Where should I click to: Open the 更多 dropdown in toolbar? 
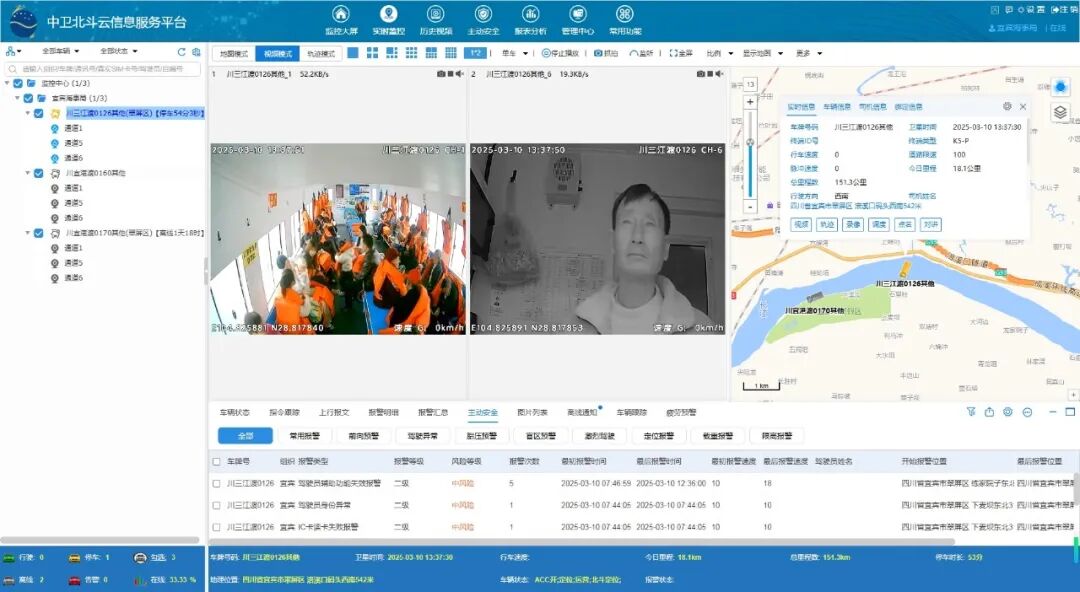coord(809,53)
